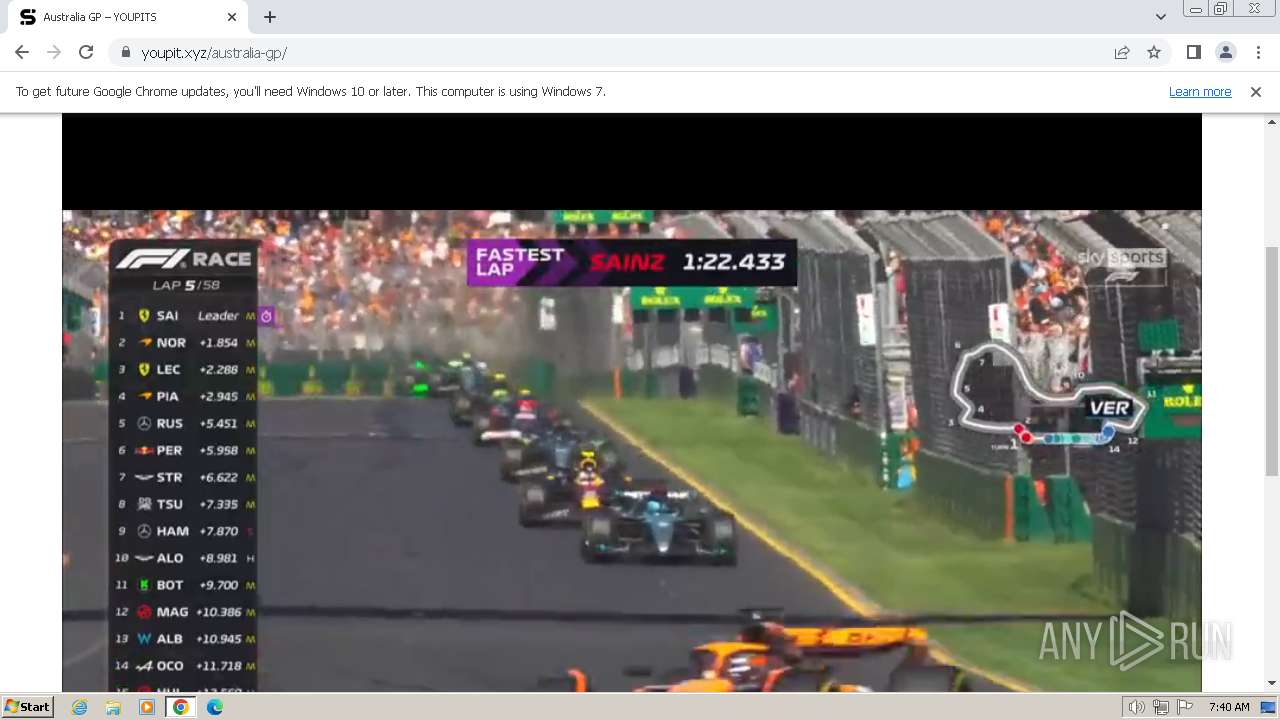Click the 1:22.433 lap time

point(734,262)
